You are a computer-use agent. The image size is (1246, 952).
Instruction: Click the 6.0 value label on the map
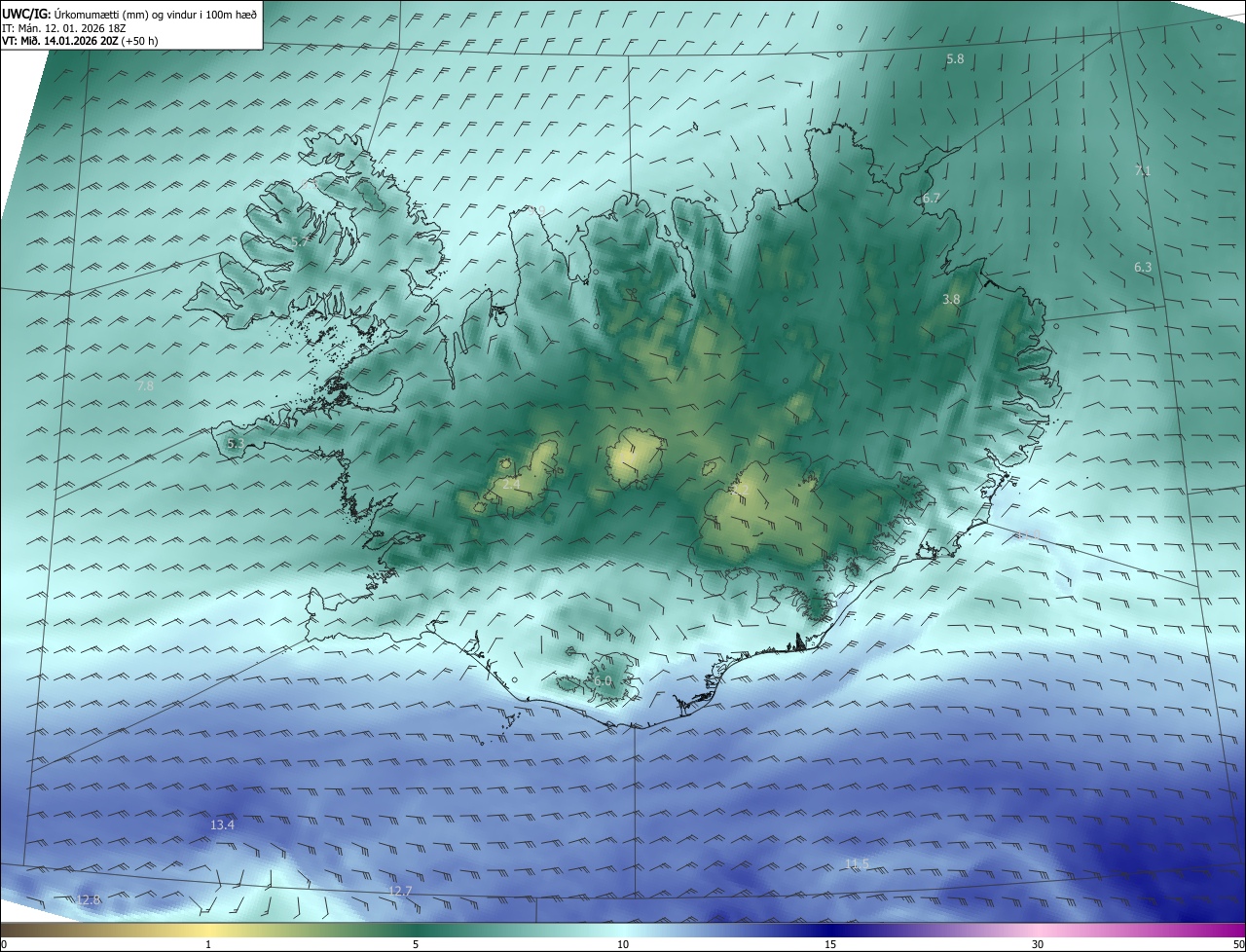click(603, 681)
